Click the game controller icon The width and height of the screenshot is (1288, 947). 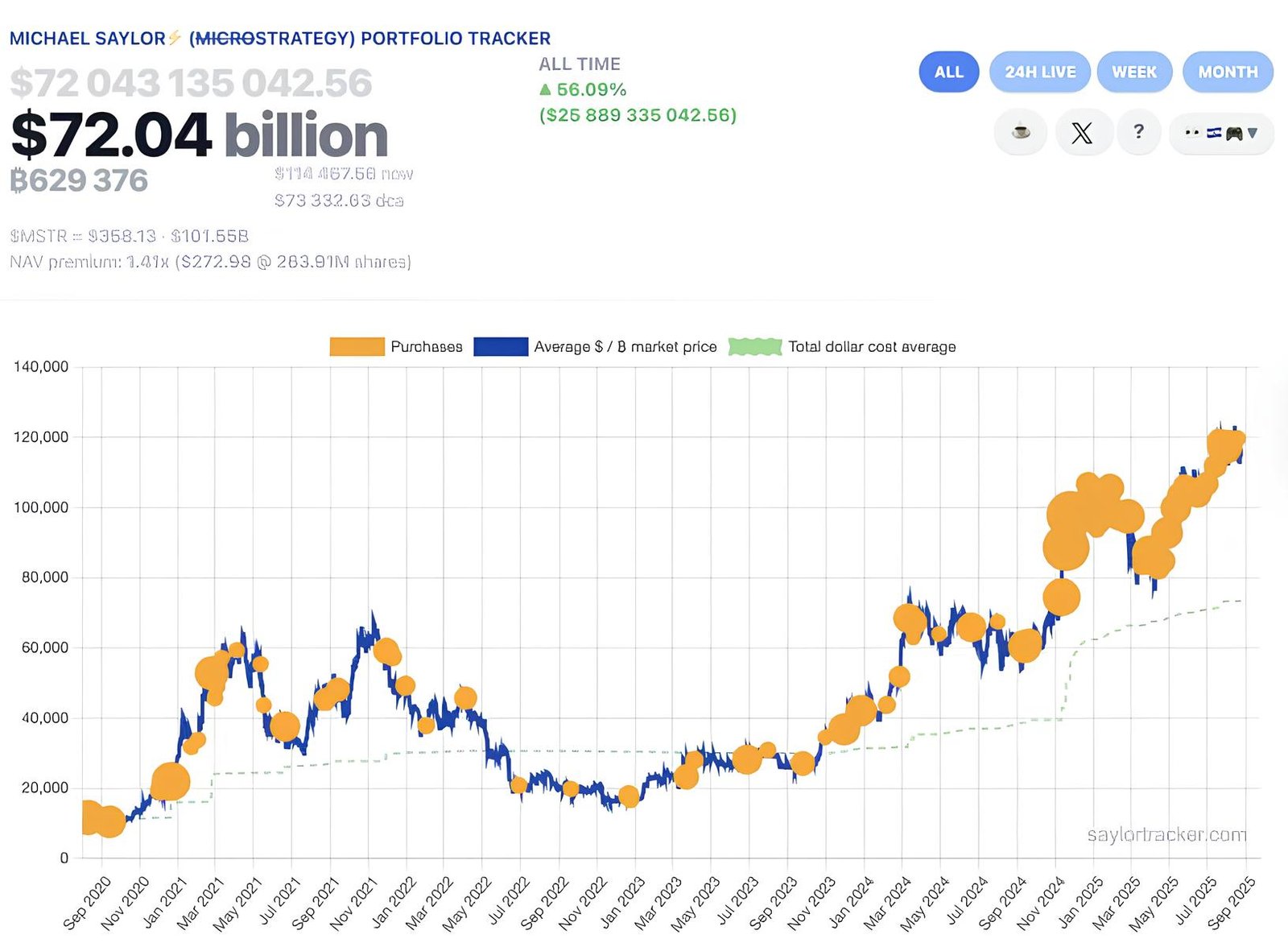tap(1233, 134)
